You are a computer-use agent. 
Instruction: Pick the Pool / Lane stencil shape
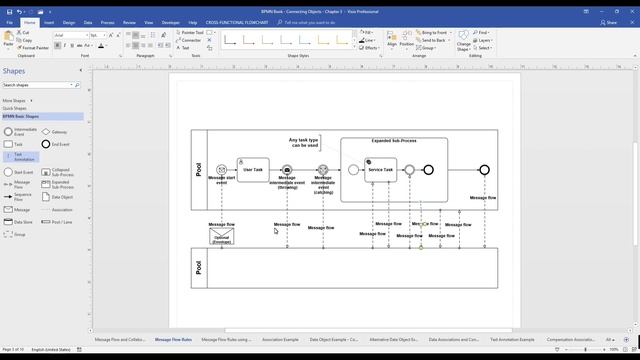pyautogui.click(x=57, y=222)
